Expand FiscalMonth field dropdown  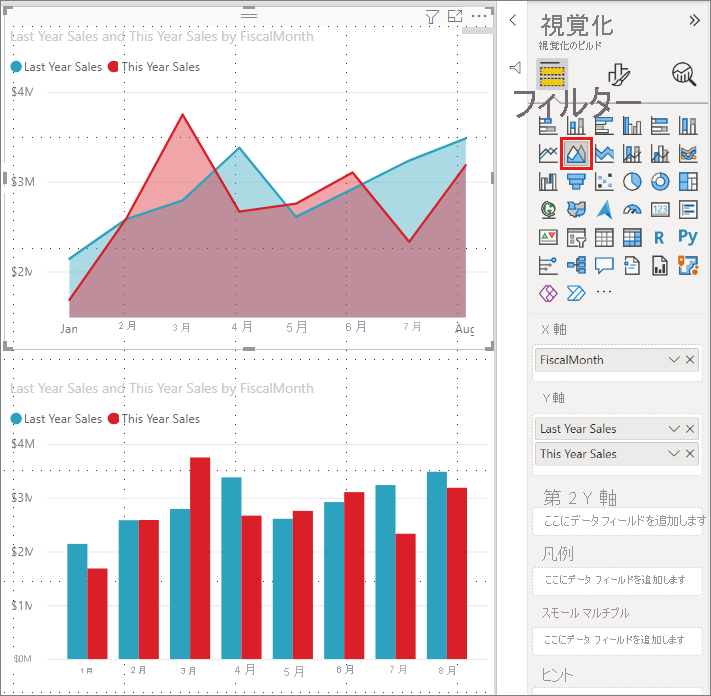[674, 360]
